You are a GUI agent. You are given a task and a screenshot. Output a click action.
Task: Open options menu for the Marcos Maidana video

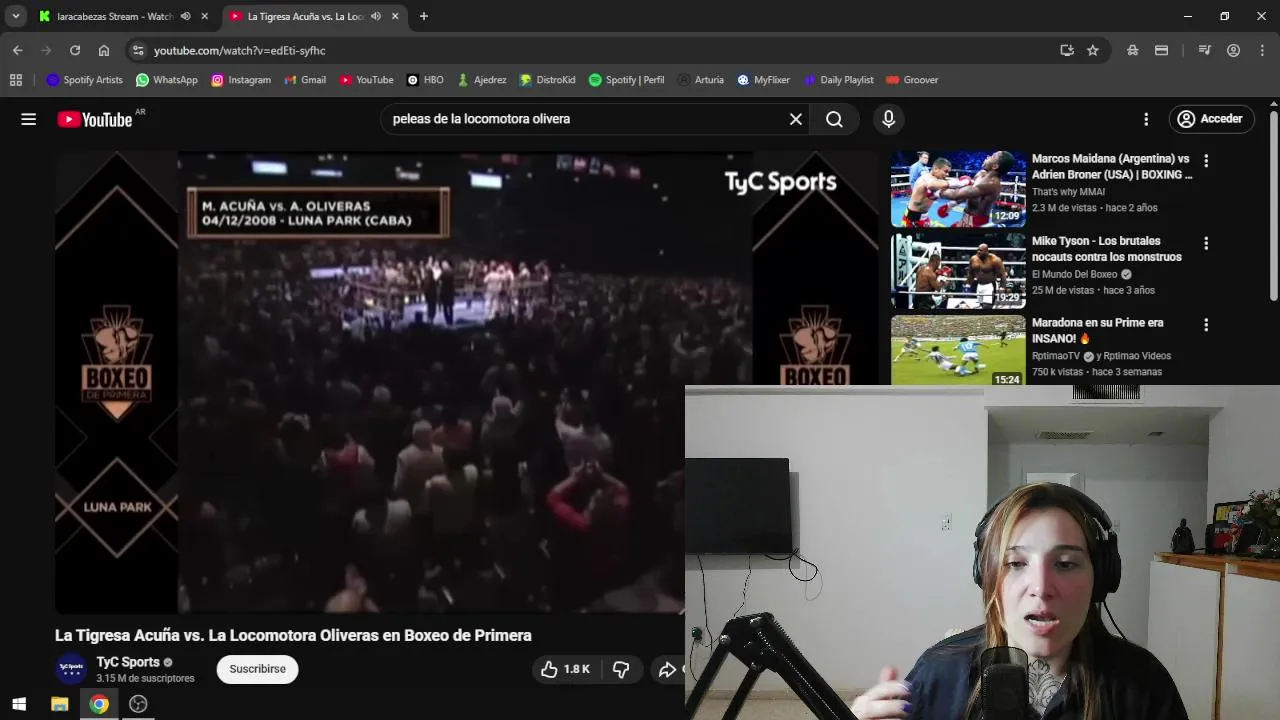click(x=1206, y=160)
